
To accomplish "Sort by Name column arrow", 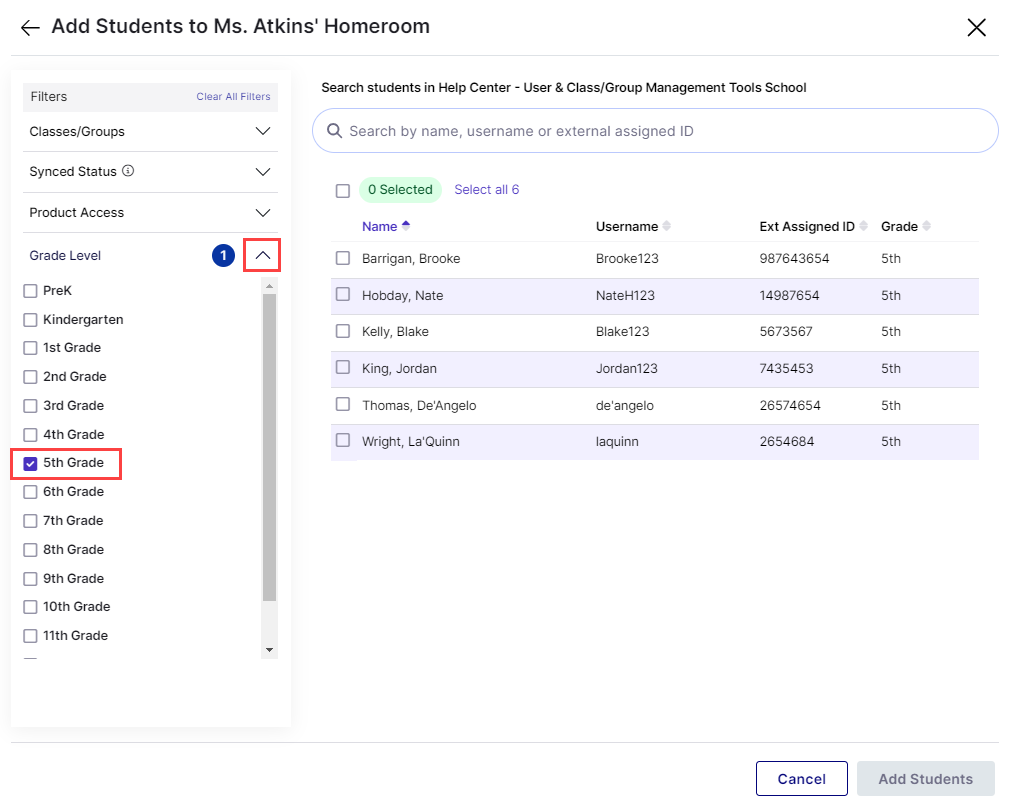I will (406, 225).
